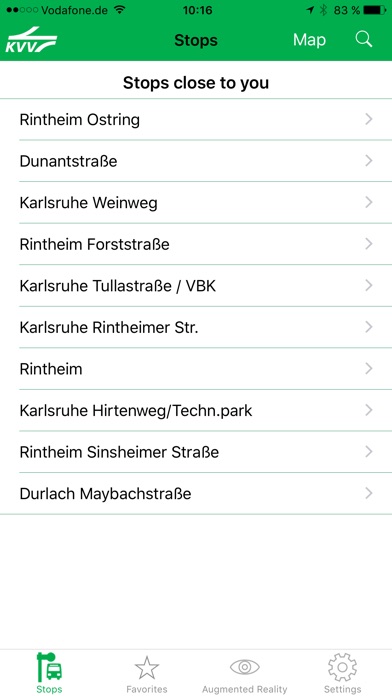Select Karlsruhe Rintheimer Str. stop
This screenshot has width=392, height=696.
[x=196, y=327]
